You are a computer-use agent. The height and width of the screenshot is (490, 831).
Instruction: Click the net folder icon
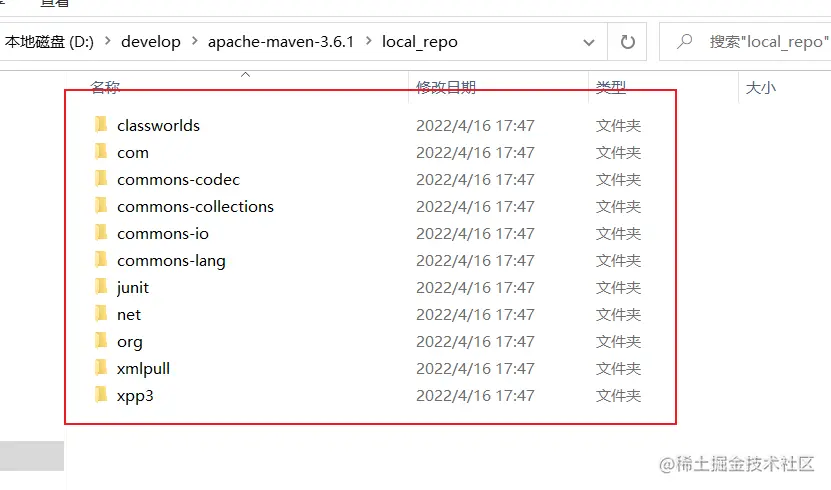[x=101, y=314]
